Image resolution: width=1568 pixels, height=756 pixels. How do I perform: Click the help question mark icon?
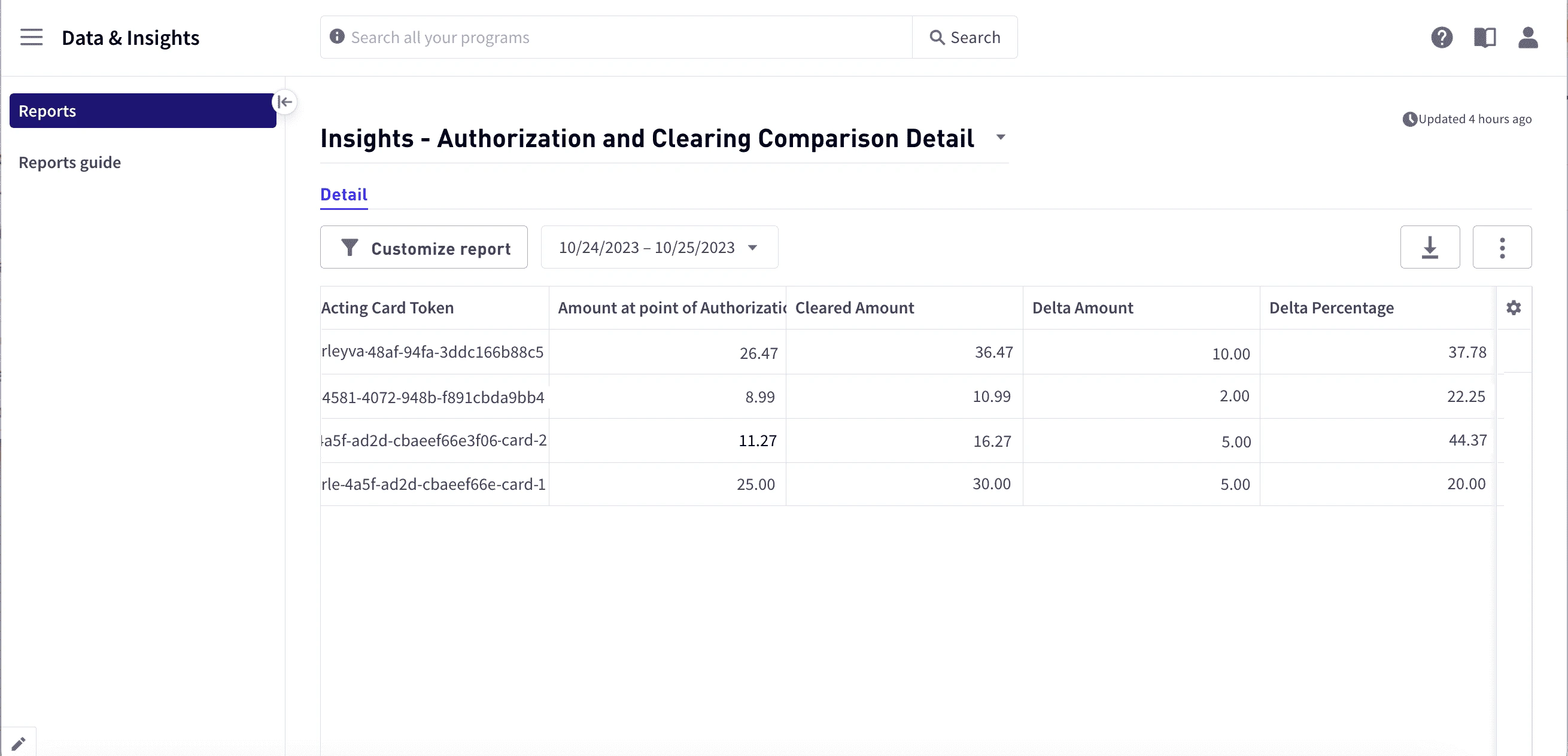click(x=1441, y=37)
